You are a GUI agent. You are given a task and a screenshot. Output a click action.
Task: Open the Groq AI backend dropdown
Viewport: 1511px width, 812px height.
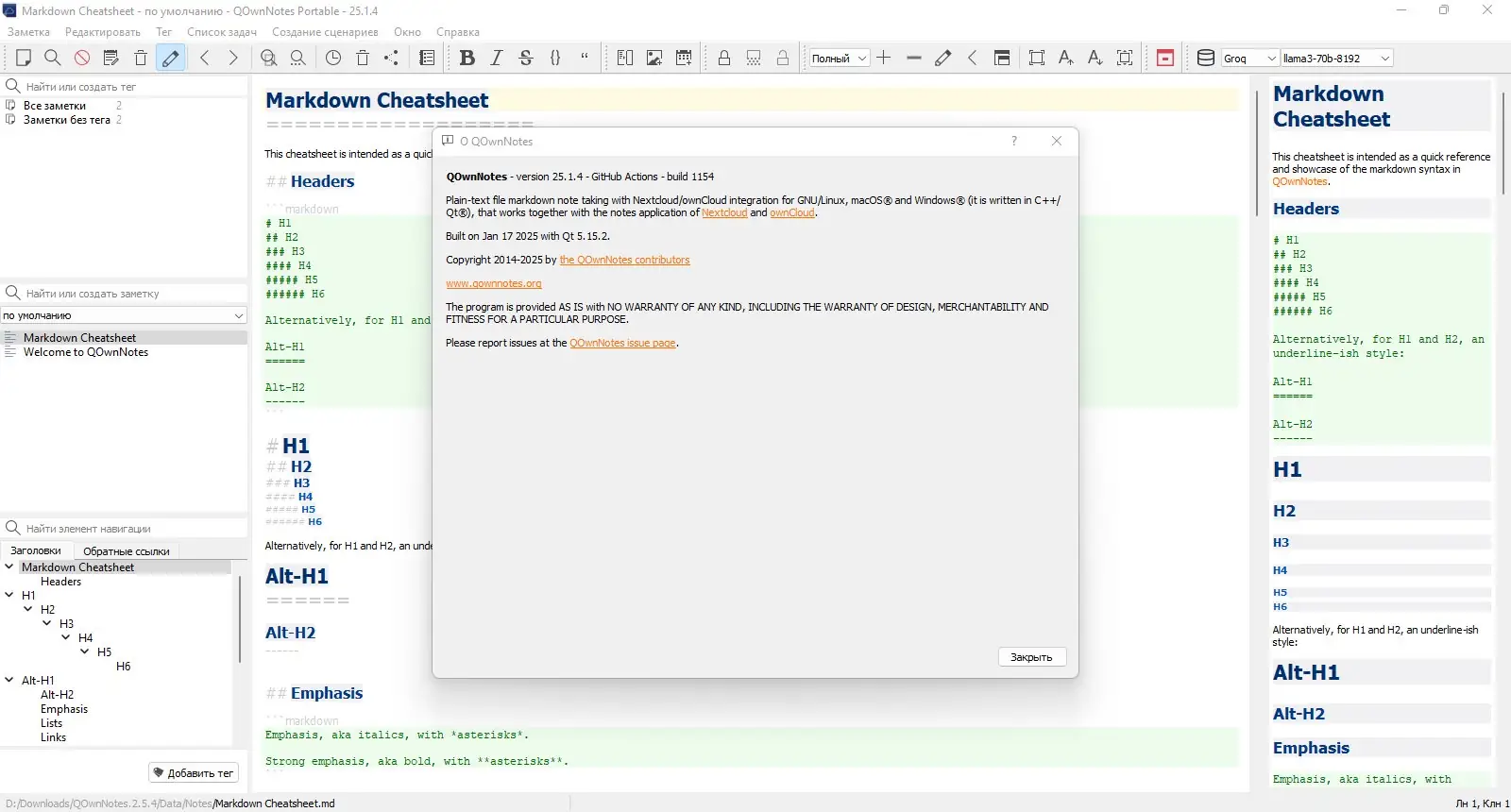[x=1249, y=58]
